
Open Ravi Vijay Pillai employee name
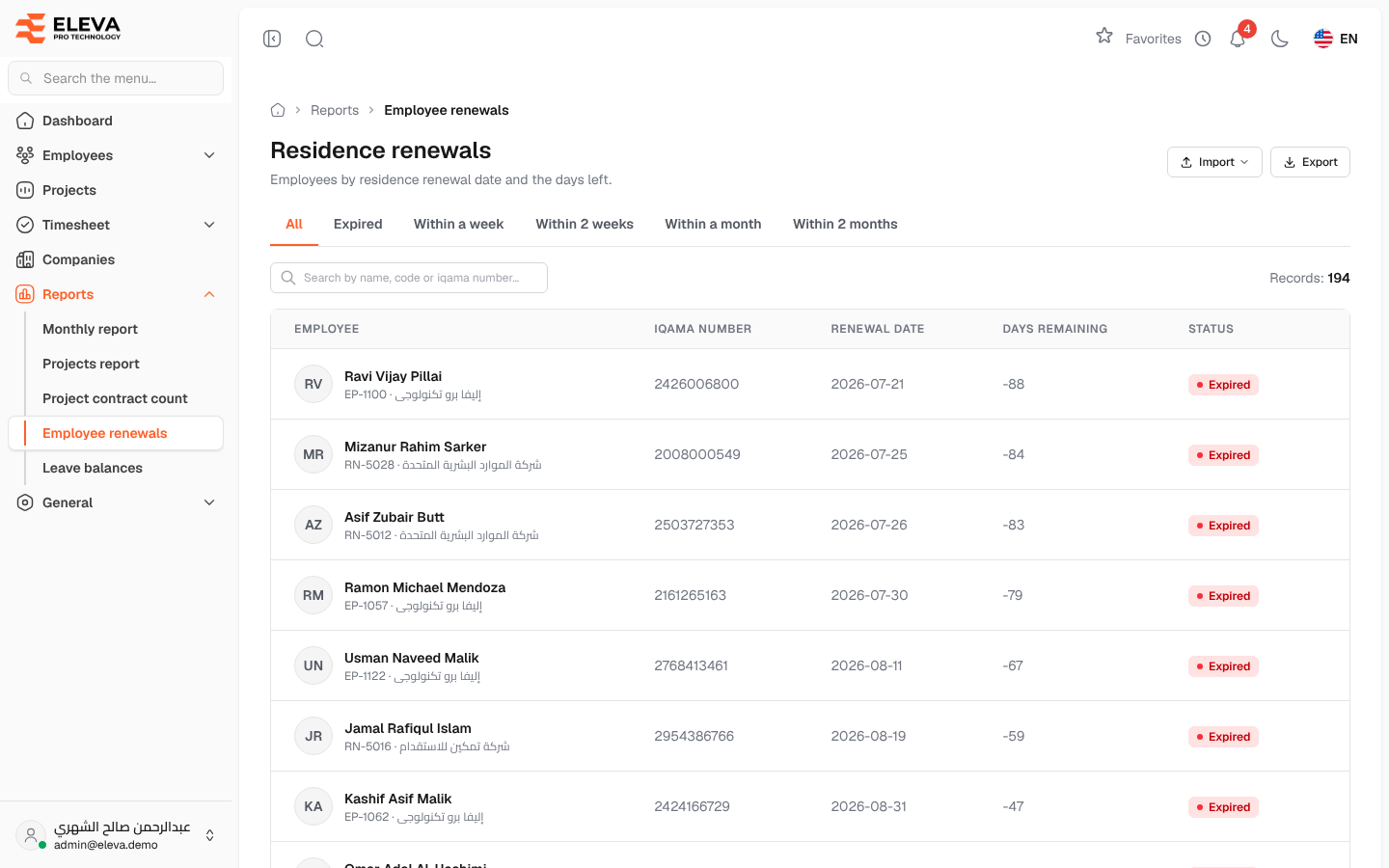click(x=393, y=376)
